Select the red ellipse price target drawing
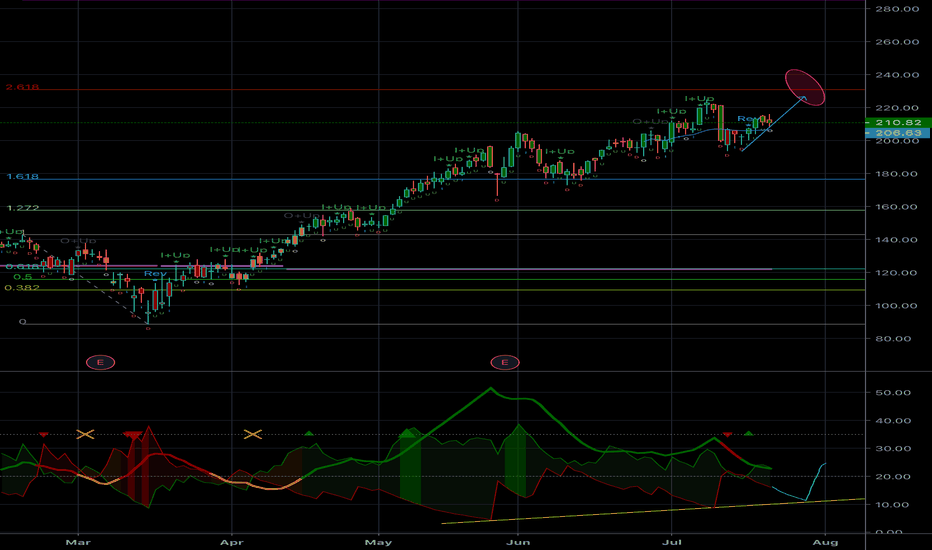 (x=805, y=87)
